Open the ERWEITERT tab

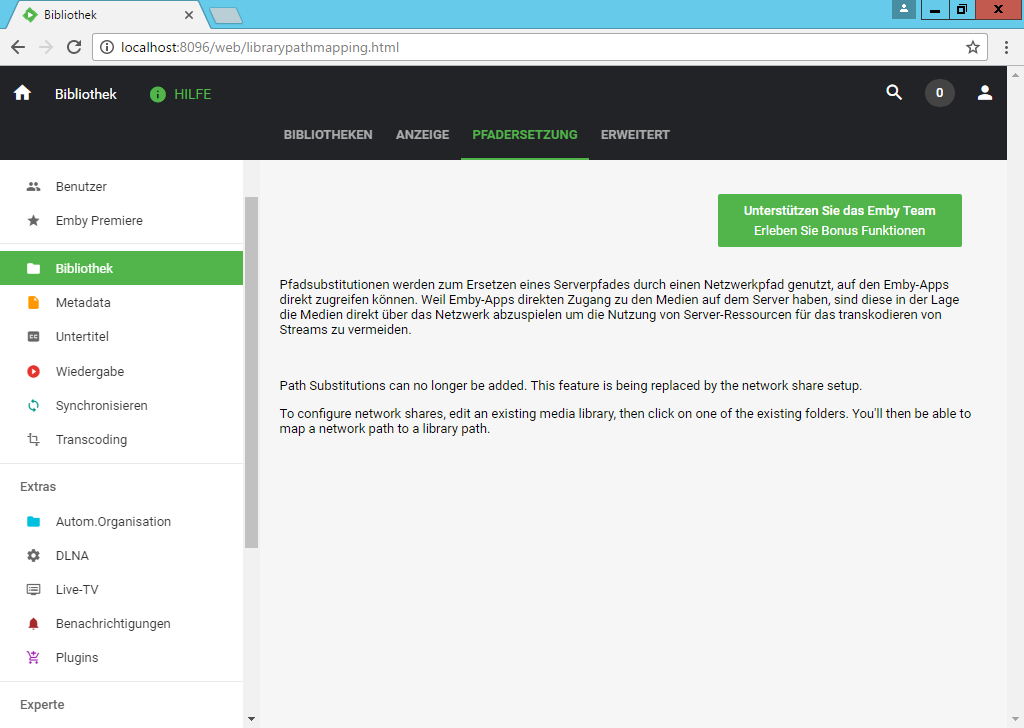635,135
